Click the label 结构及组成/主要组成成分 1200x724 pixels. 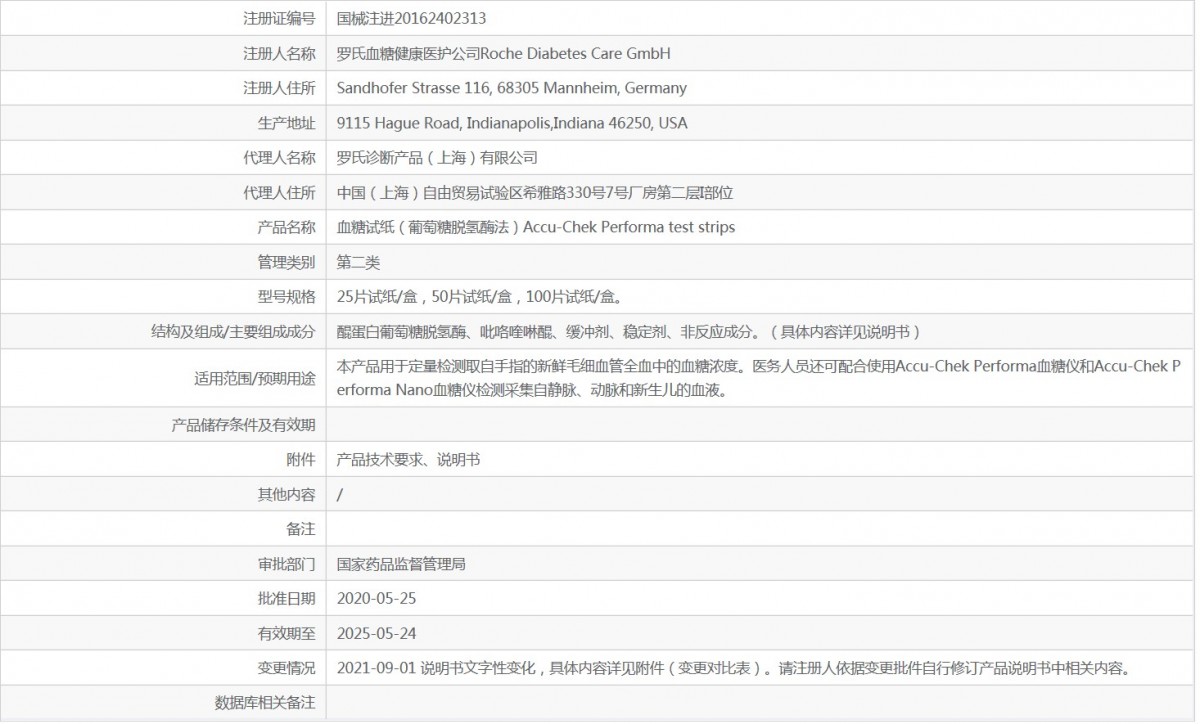pos(233,332)
